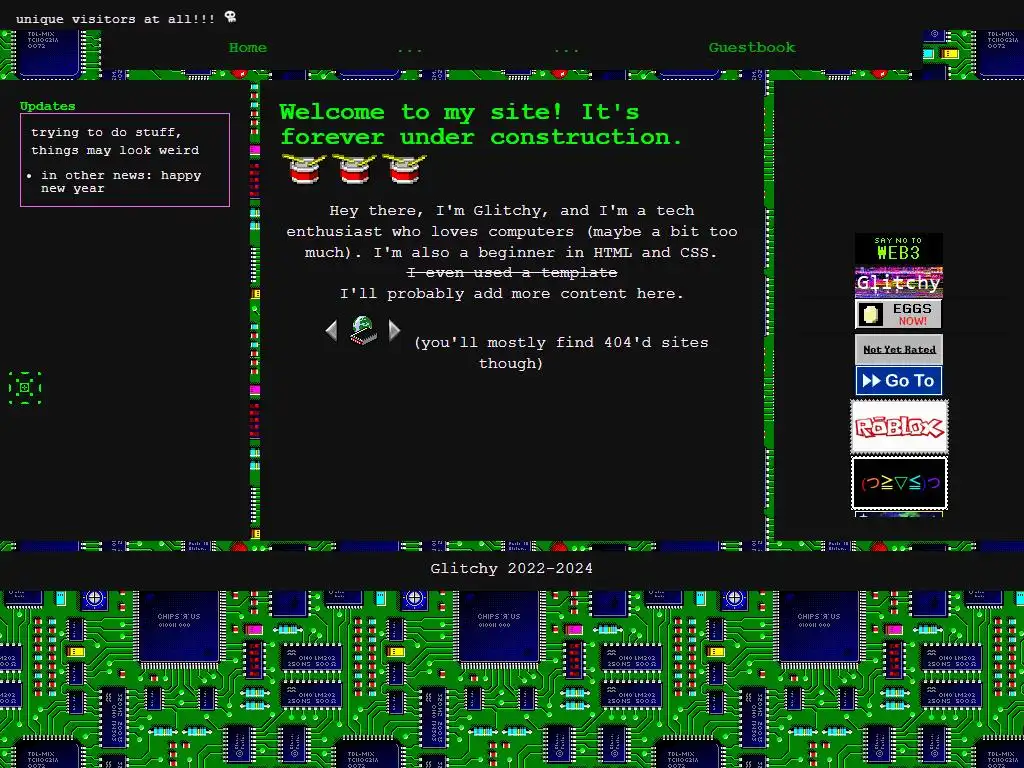1024x768 pixels.
Task: Open the Home navigation link
Action: point(248,48)
